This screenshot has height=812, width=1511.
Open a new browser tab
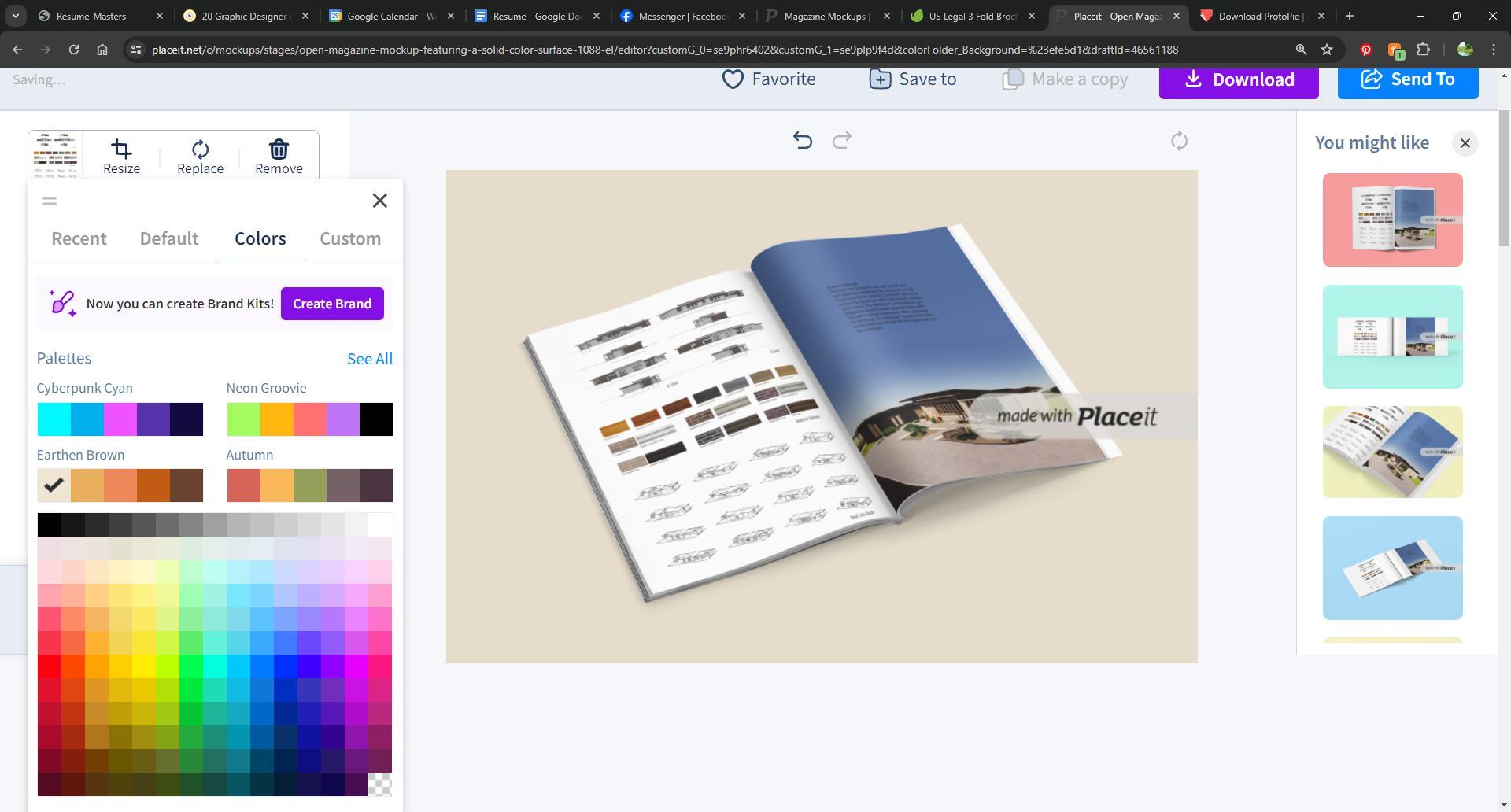click(x=1349, y=16)
